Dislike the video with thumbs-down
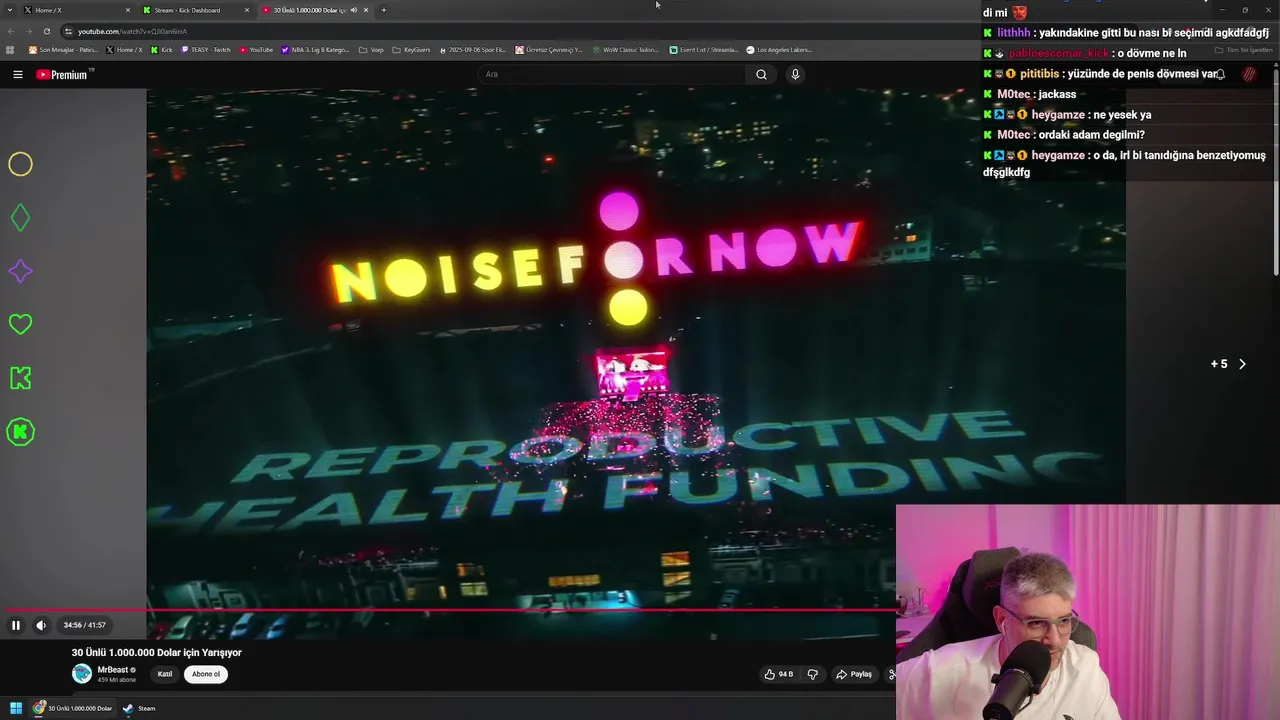 812,674
